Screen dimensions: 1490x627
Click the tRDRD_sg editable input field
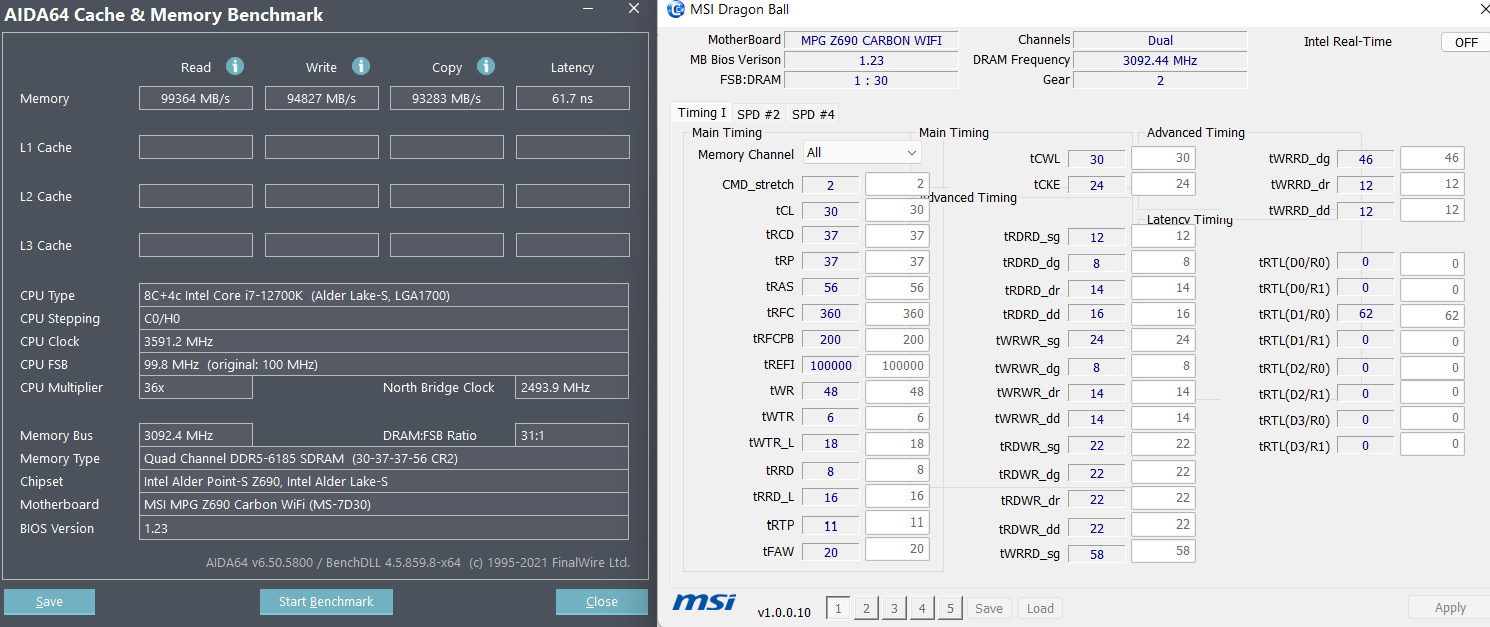pyautogui.click(x=1163, y=236)
